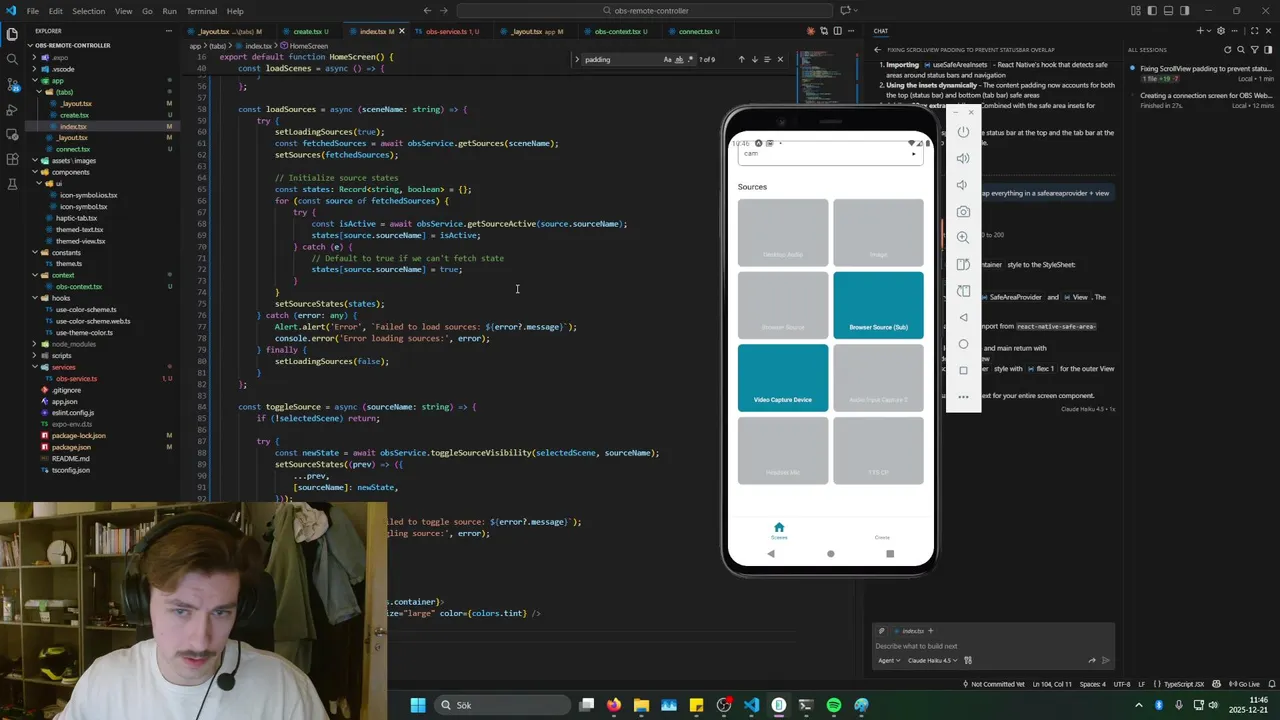Open the Run menu
This screenshot has width=1280, height=720.
tap(169, 11)
